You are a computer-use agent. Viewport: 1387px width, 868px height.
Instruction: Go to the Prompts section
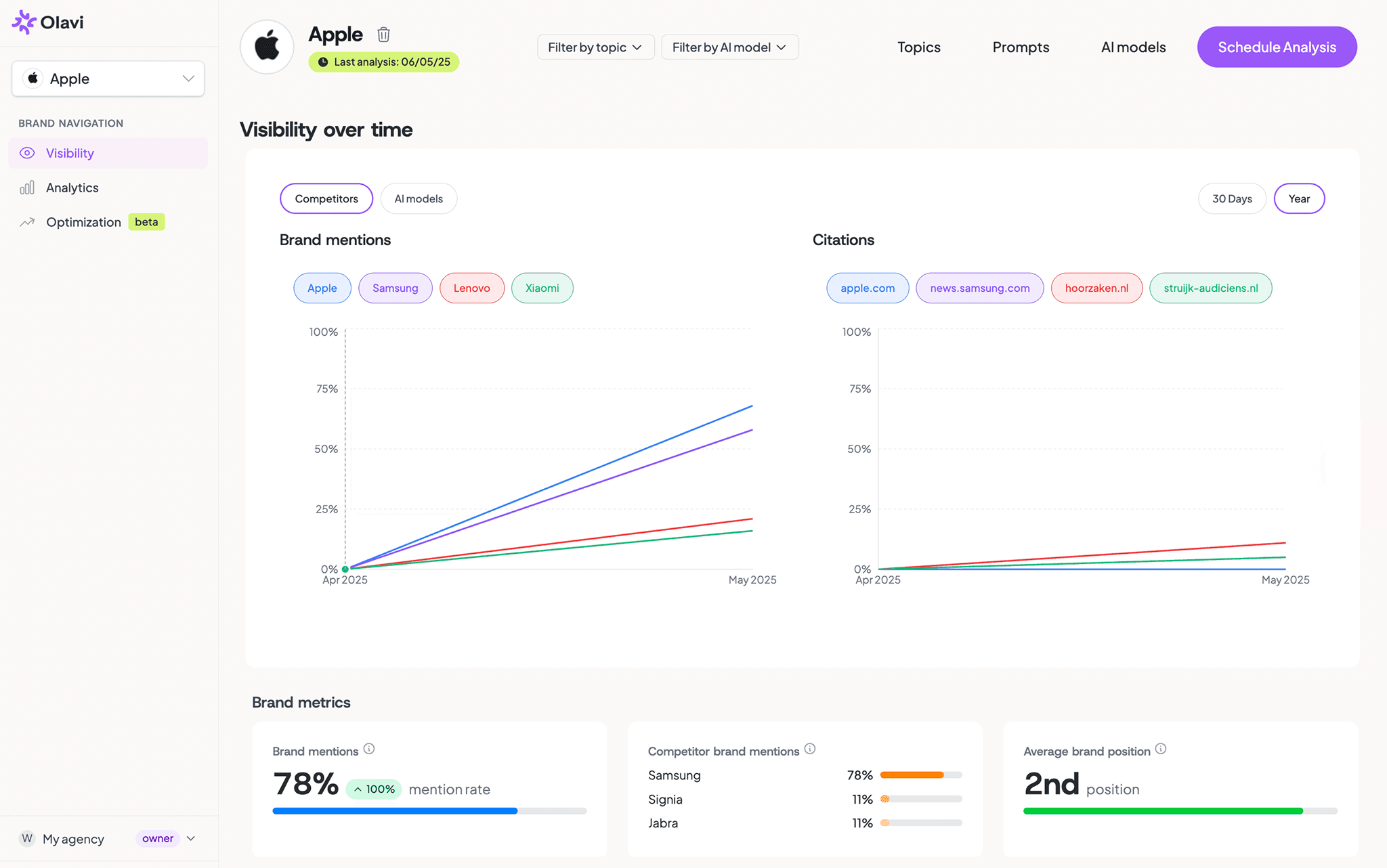1021,47
